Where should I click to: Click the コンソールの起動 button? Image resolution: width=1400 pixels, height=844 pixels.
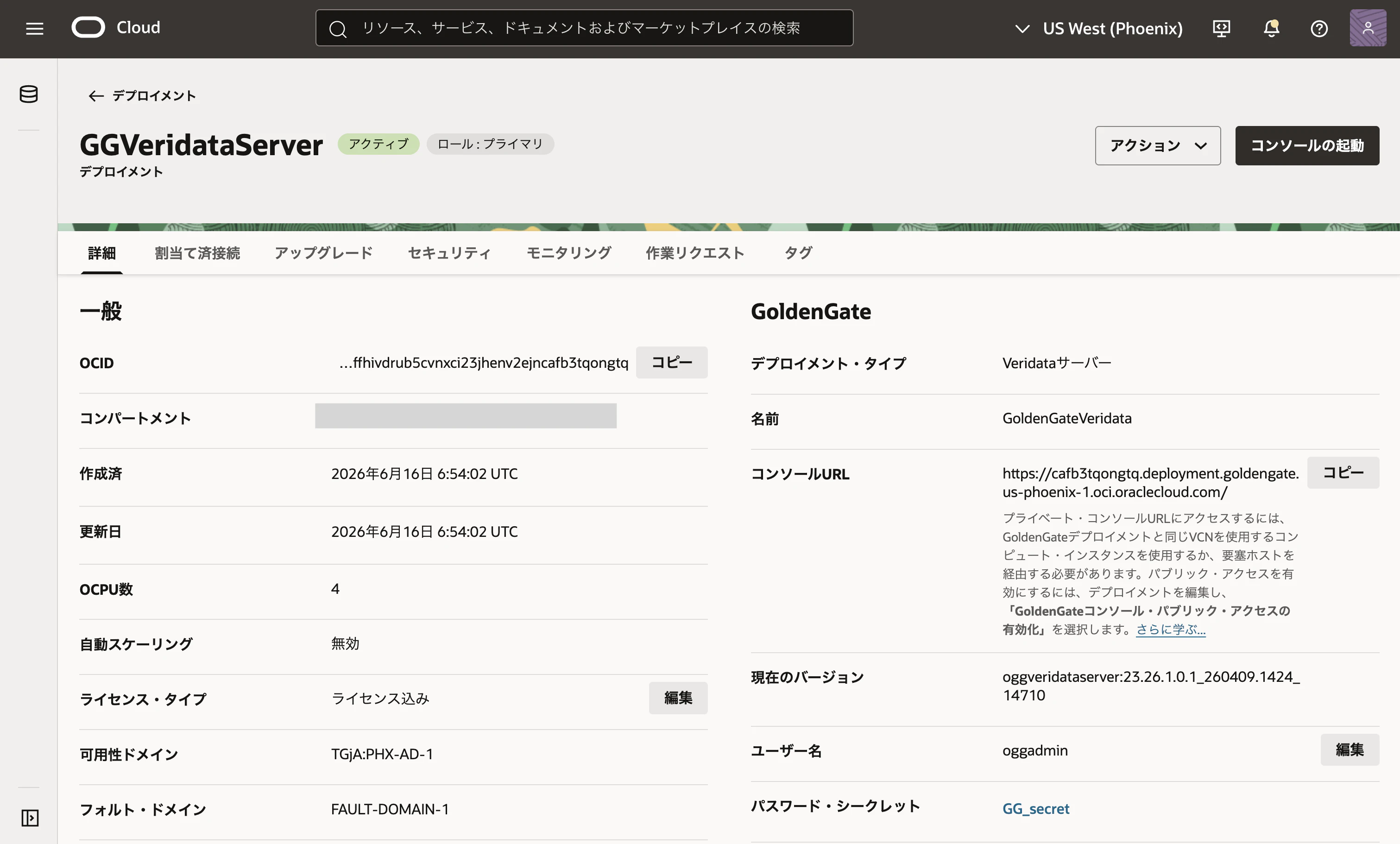(x=1307, y=146)
